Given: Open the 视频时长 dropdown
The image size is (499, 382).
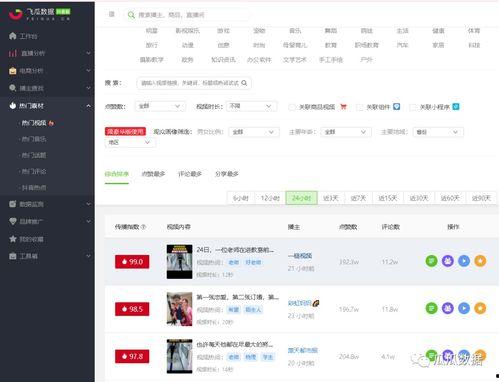Looking at the screenshot, I should pyautogui.click(x=251, y=106).
